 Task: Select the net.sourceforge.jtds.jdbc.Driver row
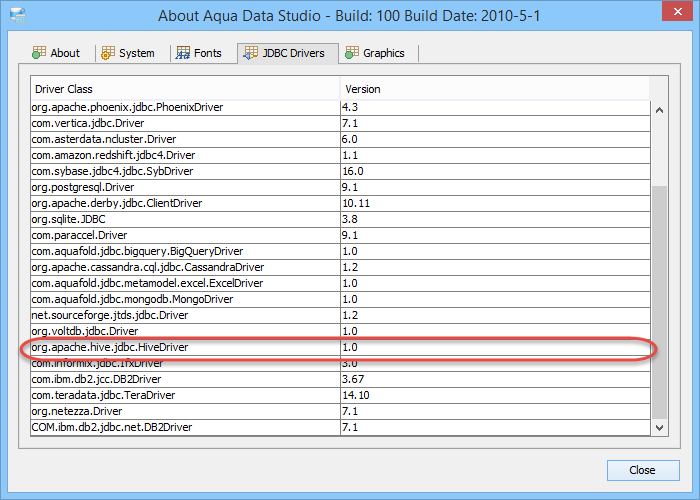click(341, 316)
